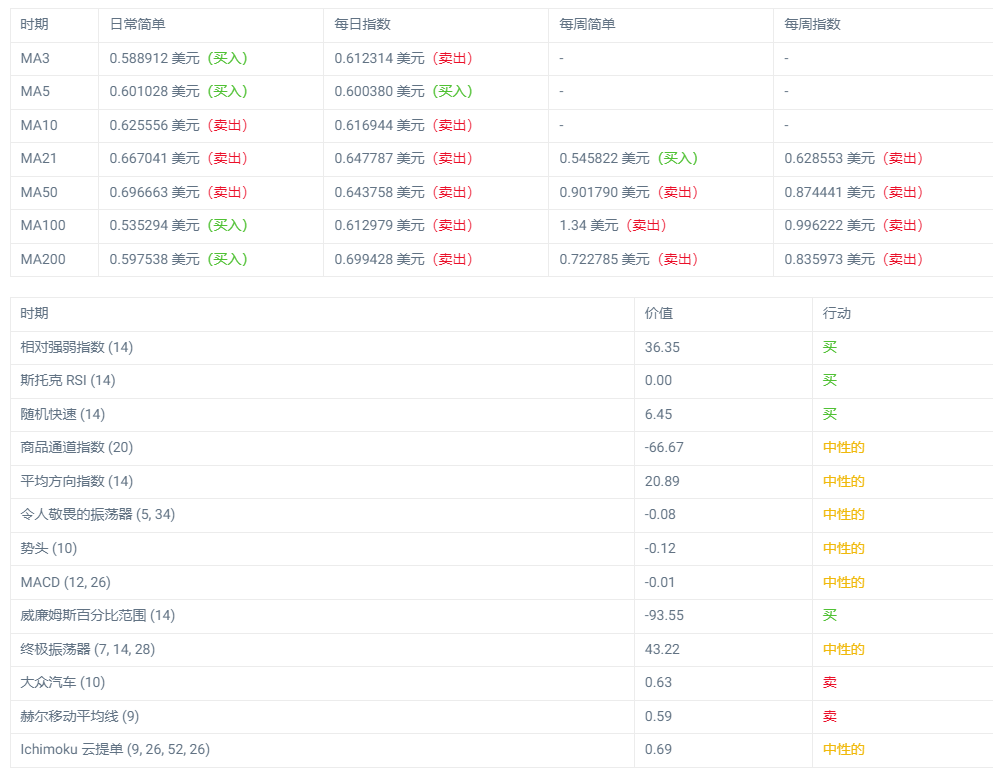This screenshot has height=783, width=993.
Task: Click MA50 weekly simple value 0.901790 美元
Action: pos(604,192)
